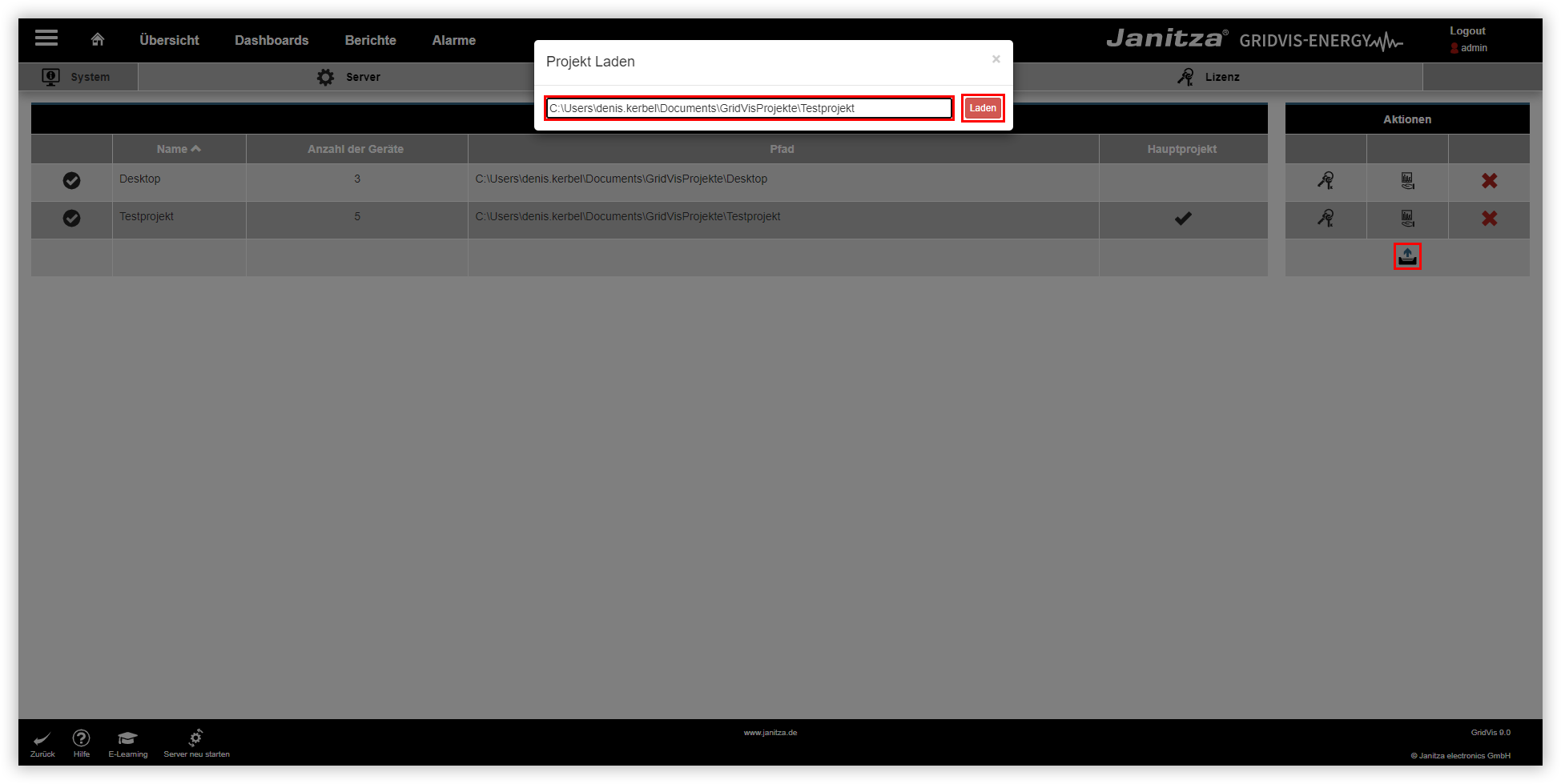This screenshot has width=1561, height=784.
Task: Click the Laden button
Action: click(982, 107)
